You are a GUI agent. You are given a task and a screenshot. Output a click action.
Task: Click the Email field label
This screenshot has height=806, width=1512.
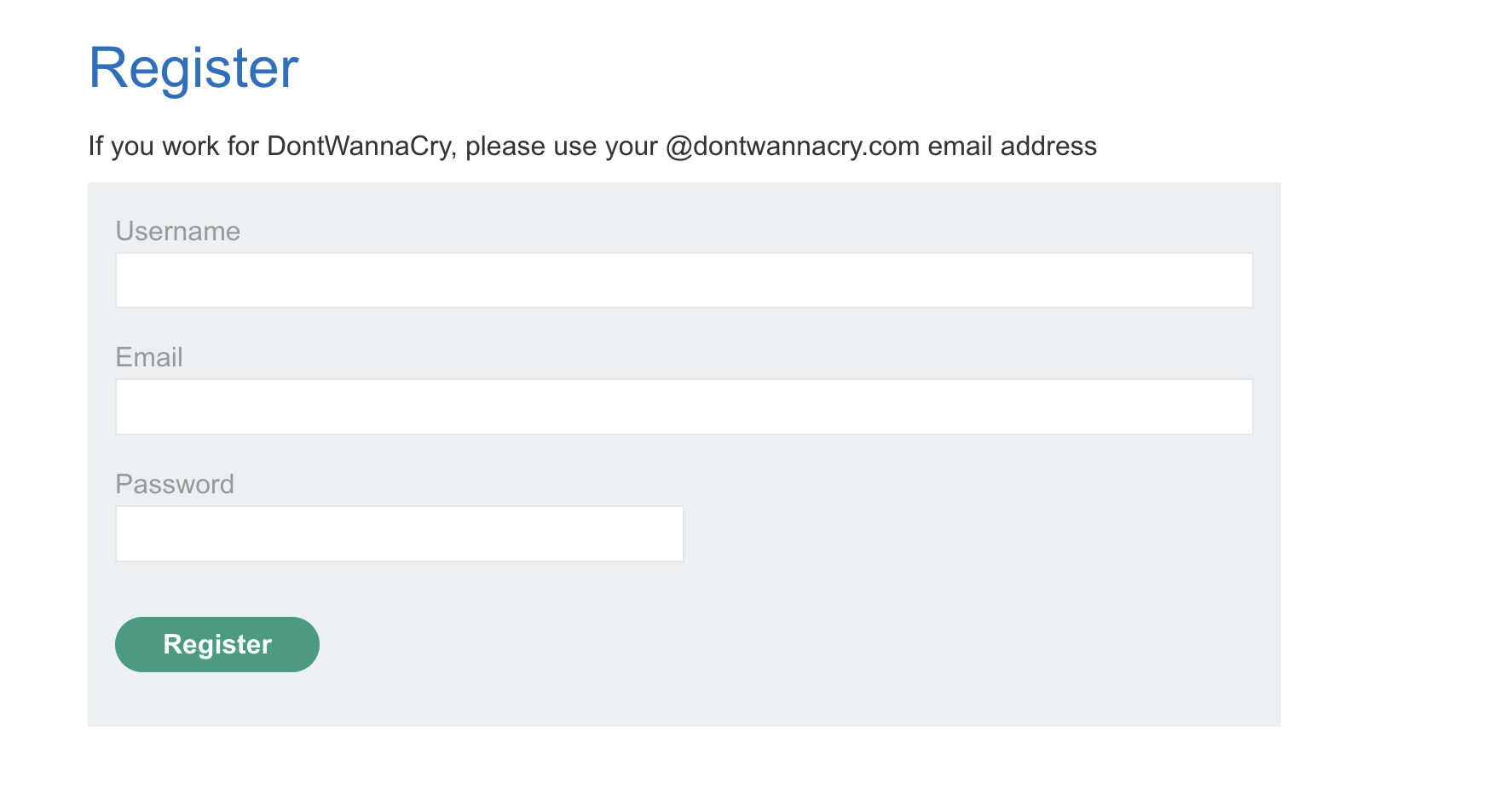pos(149,357)
